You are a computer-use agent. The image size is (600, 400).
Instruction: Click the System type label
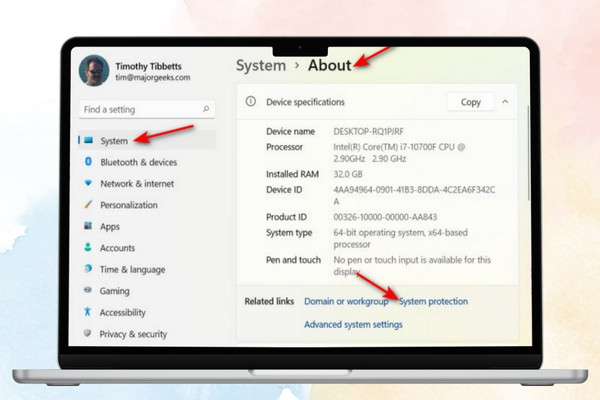point(289,233)
